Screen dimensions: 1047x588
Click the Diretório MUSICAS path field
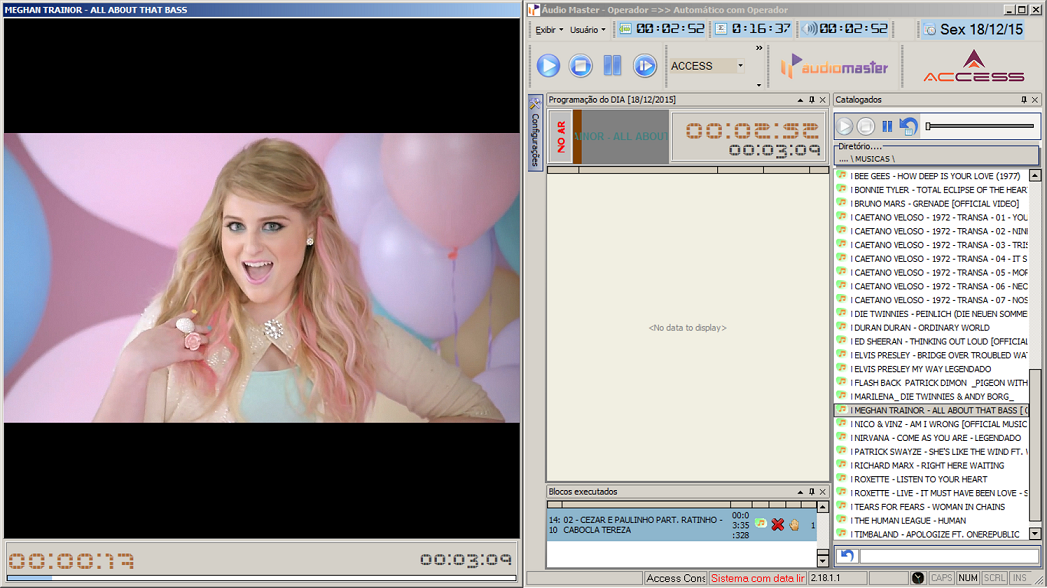(936, 159)
